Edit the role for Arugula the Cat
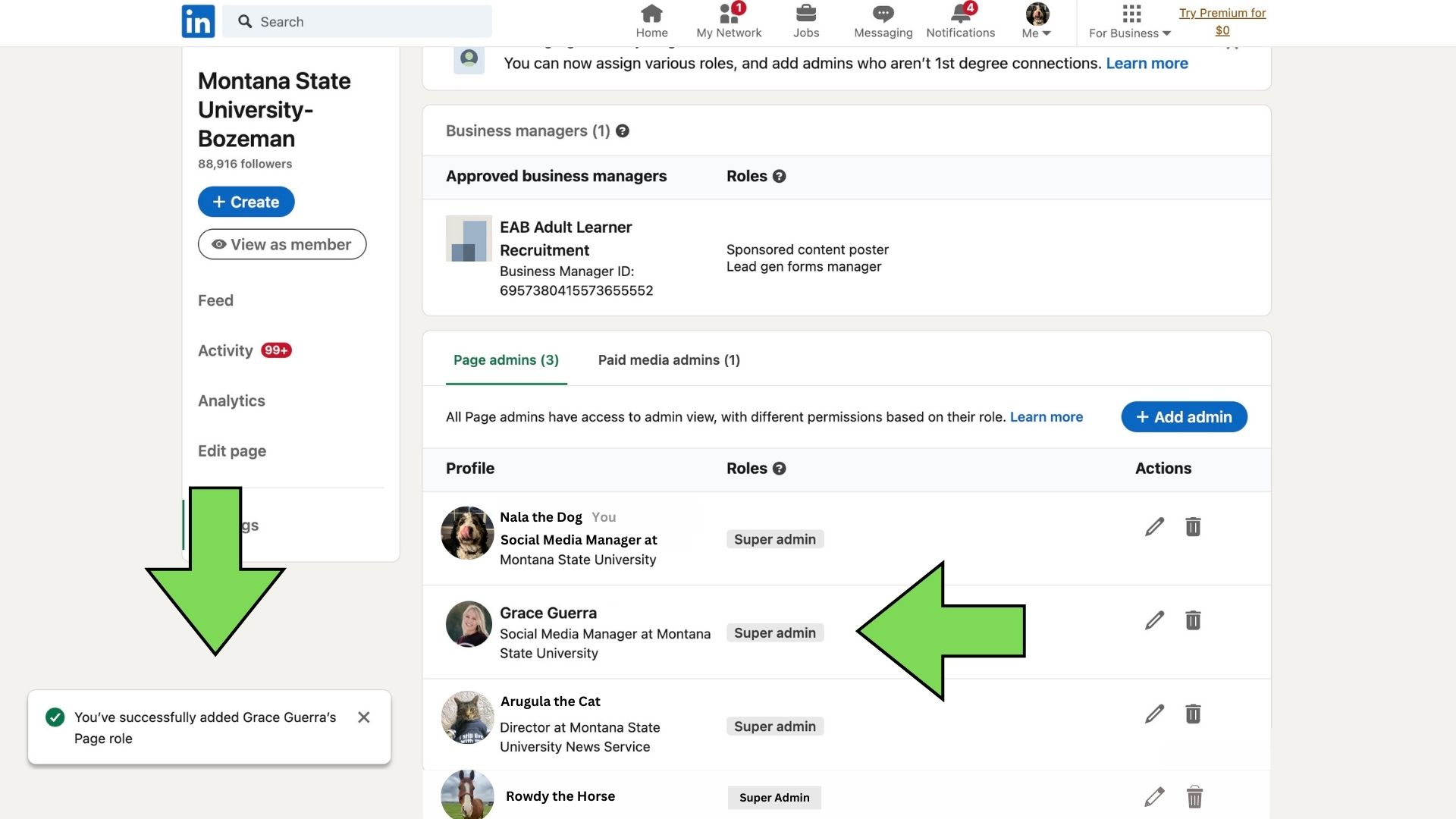 [x=1154, y=714]
